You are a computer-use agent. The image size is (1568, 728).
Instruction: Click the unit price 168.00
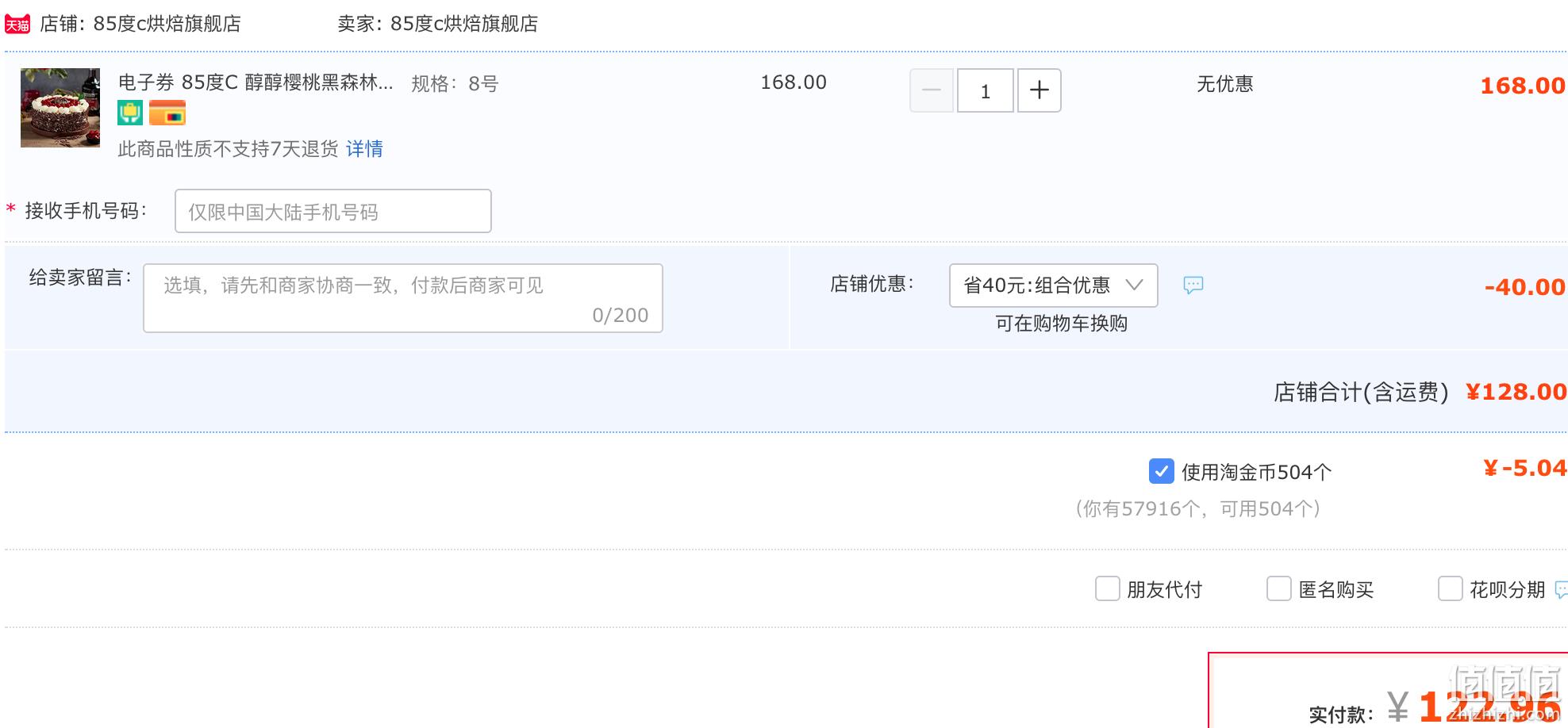click(x=794, y=82)
